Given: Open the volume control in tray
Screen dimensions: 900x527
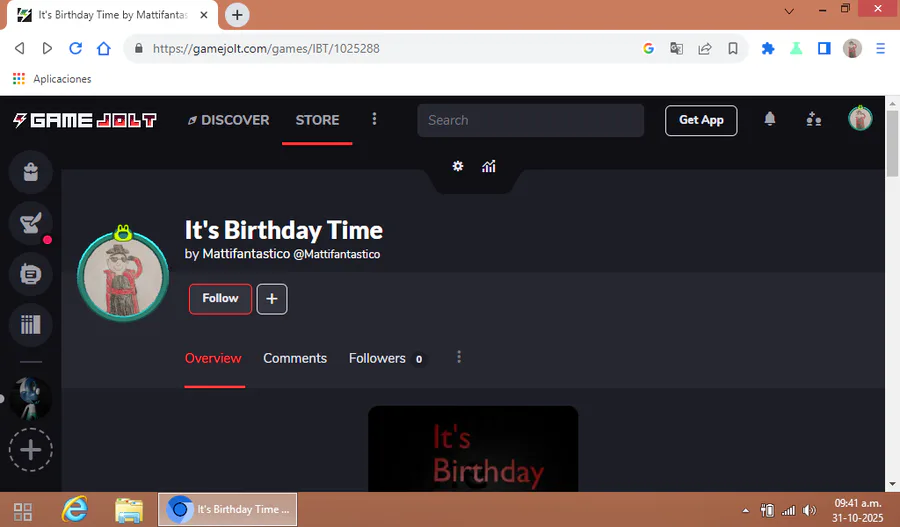Looking at the screenshot, I should pos(809,510).
